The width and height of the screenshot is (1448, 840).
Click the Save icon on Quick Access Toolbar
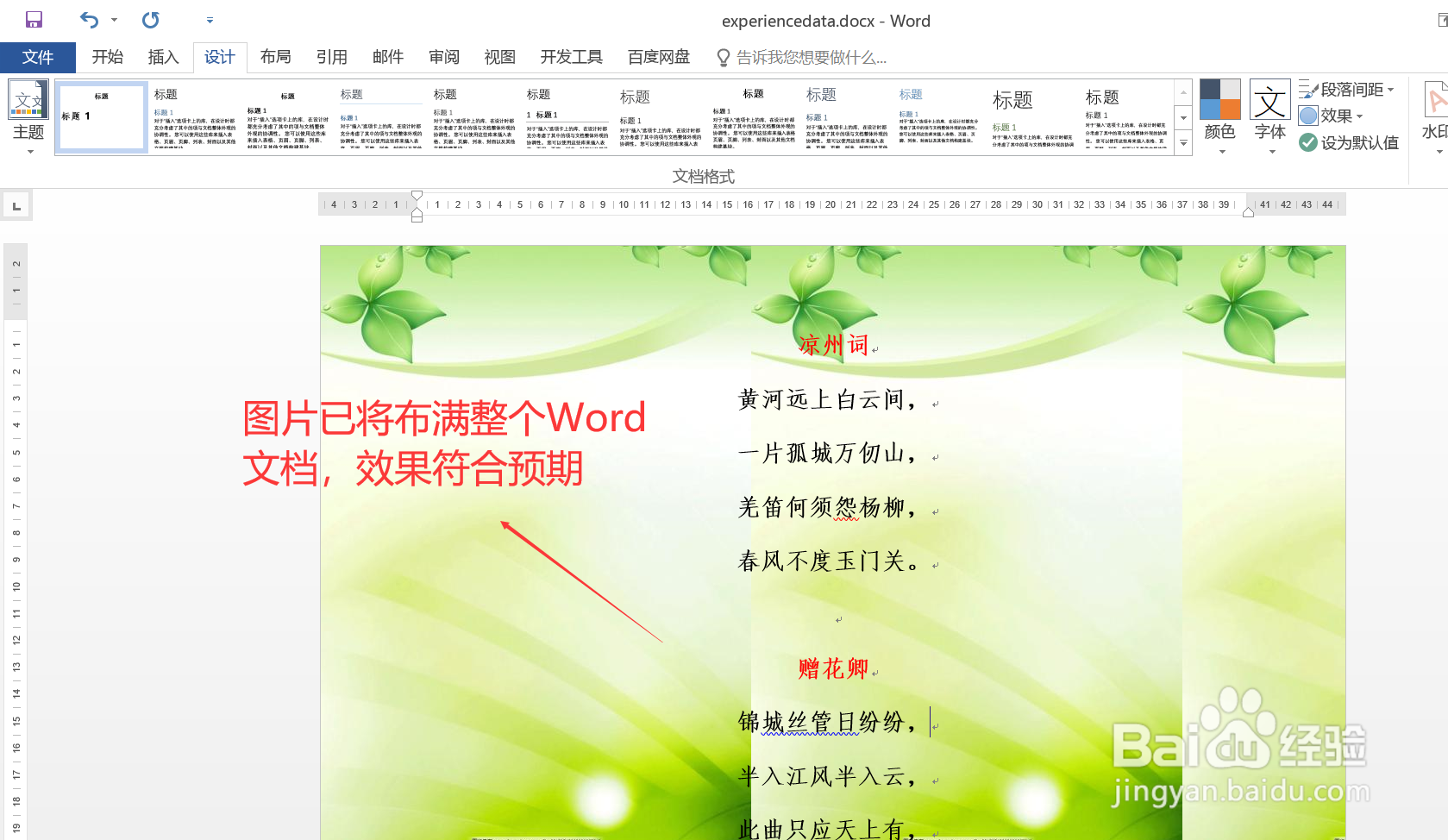click(33, 19)
